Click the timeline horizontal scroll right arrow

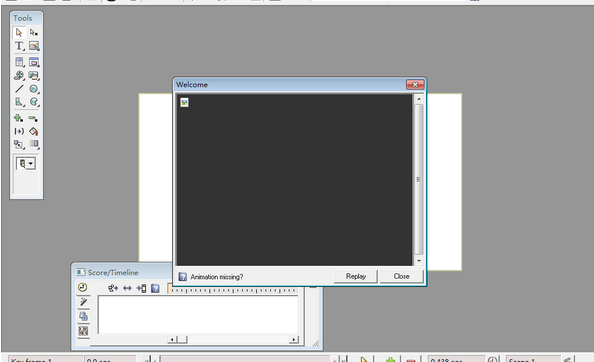click(294, 340)
